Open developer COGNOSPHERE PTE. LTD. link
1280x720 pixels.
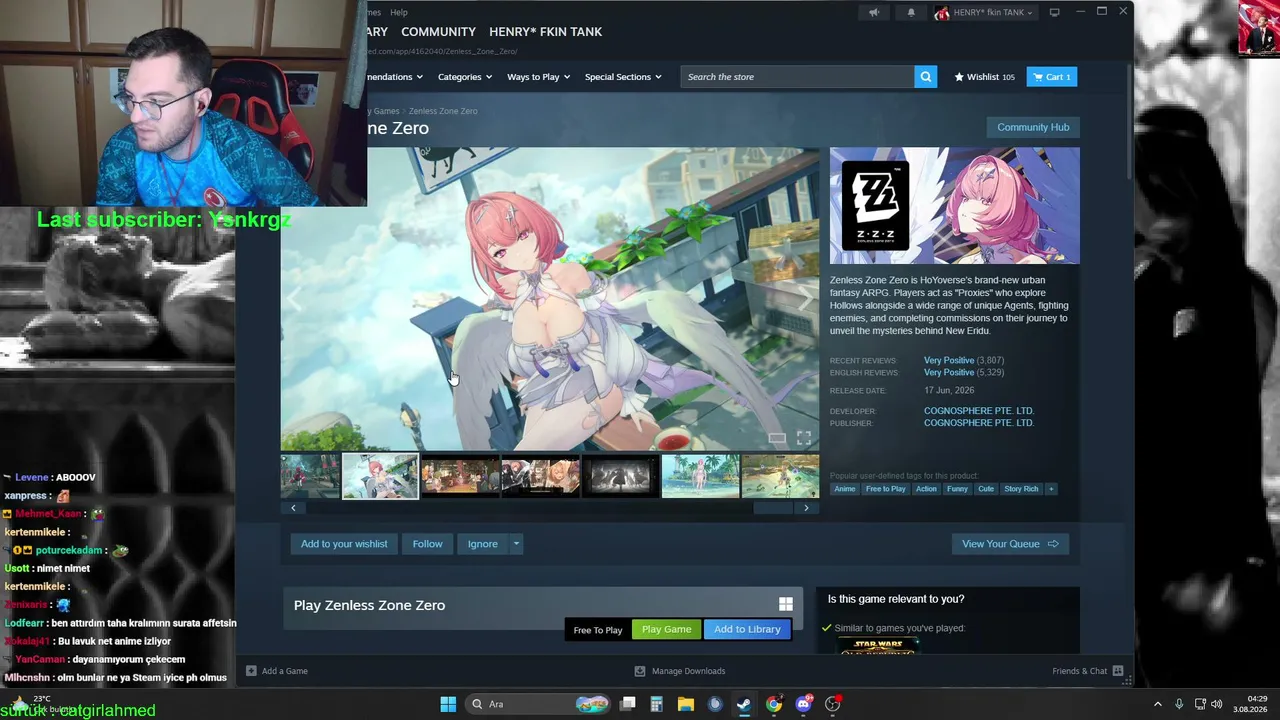pyautogui.click(x=979, y=411)
